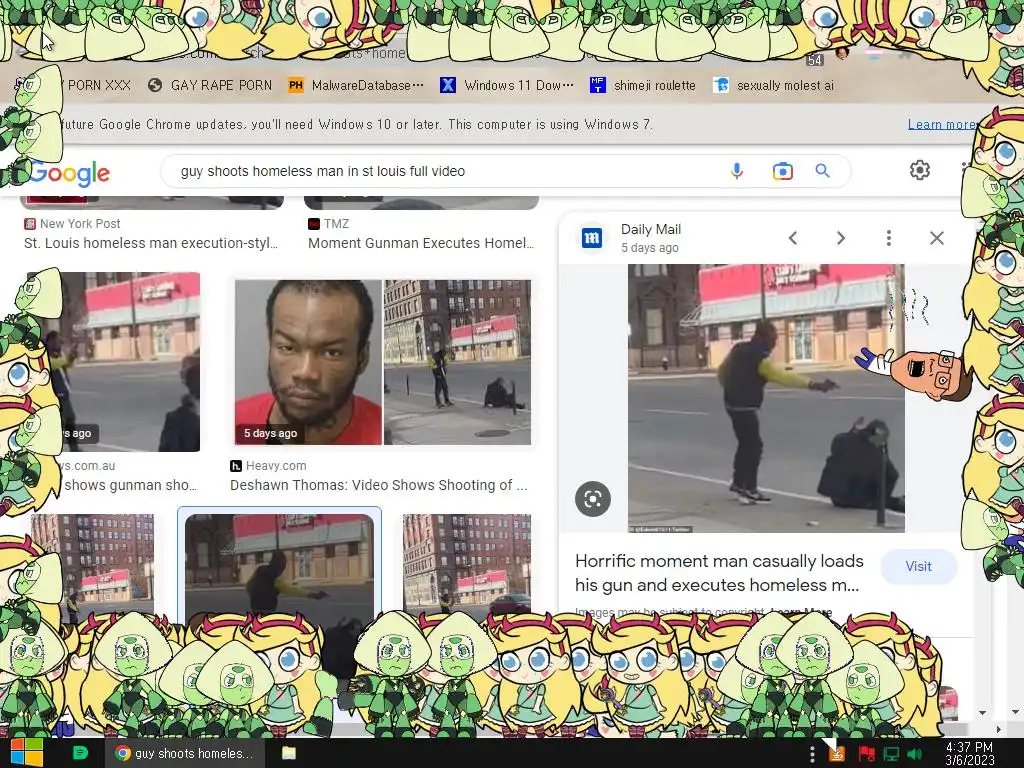
Task: Open Google Lens search by image icon
Action: pos(782,171)
